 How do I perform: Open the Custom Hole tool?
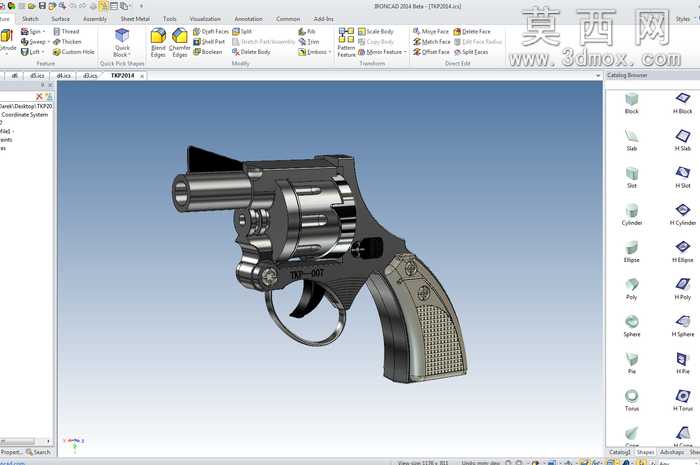74,52
